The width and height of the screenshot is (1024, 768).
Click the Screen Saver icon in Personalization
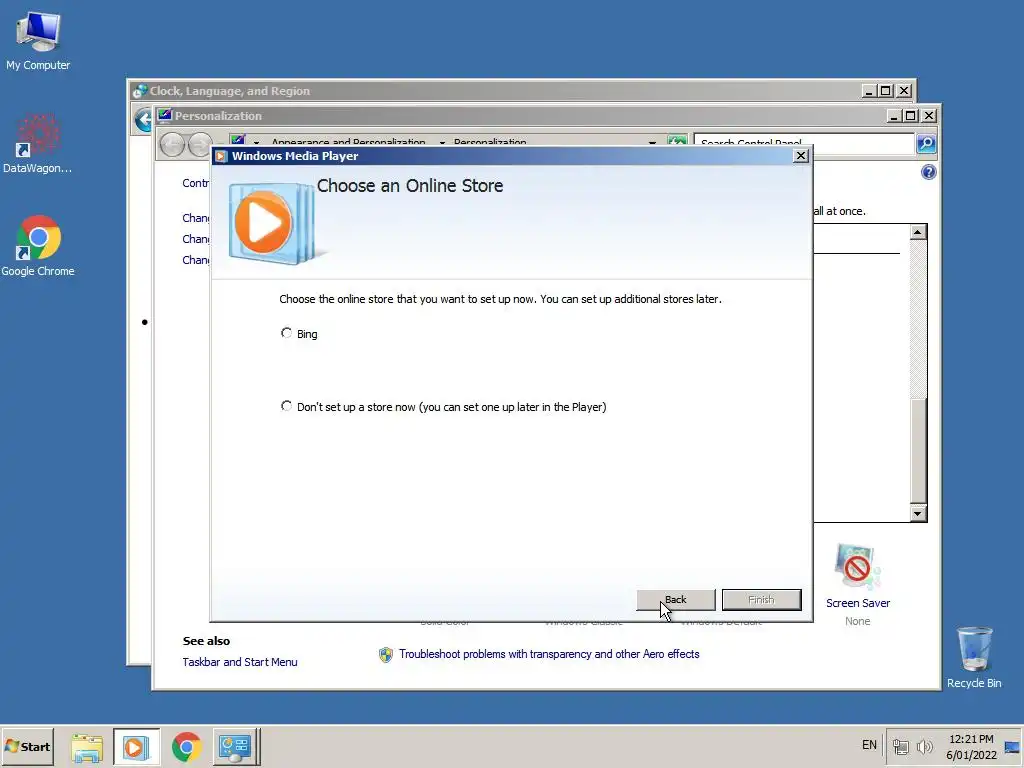coord(857,566)
